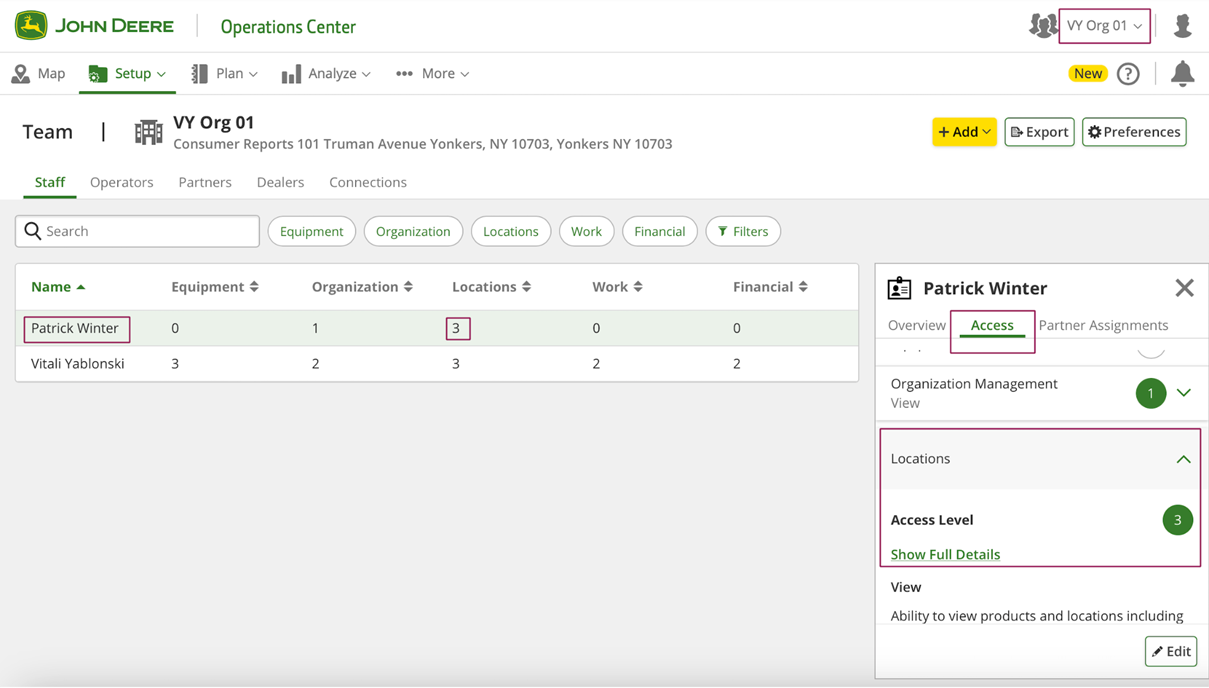Switch to the Operators tab
This screenshot has height=688, width=1209.
pyautogui.click(x=121, y=182)
